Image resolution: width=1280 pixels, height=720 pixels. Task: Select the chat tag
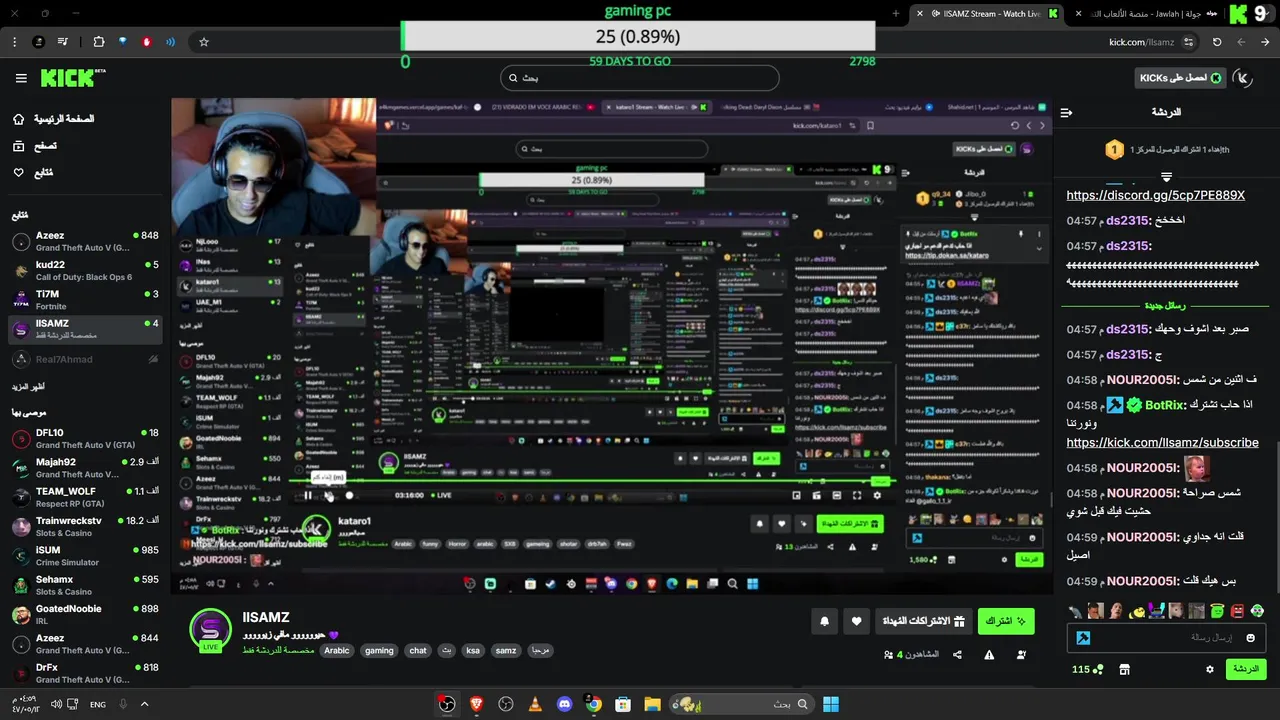418,651
